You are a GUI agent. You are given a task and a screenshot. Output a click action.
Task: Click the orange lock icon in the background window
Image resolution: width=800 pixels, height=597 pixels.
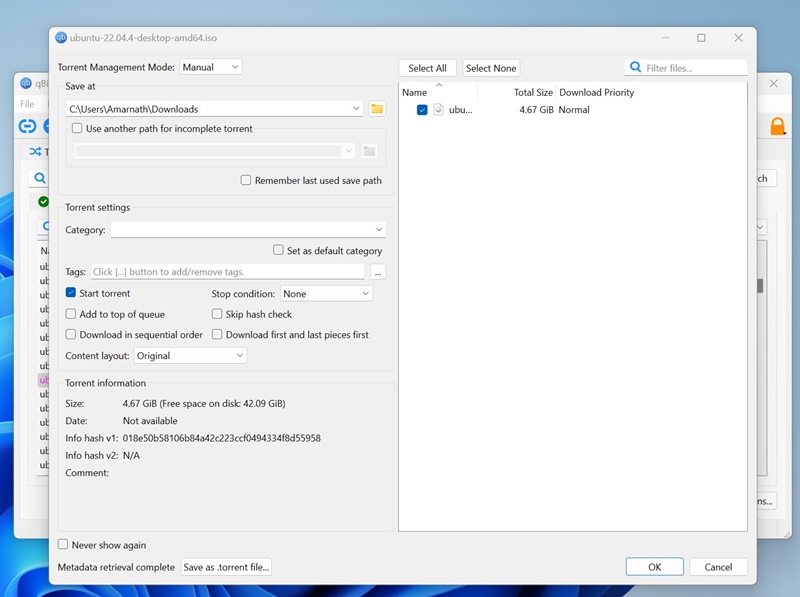pos(778,126)
